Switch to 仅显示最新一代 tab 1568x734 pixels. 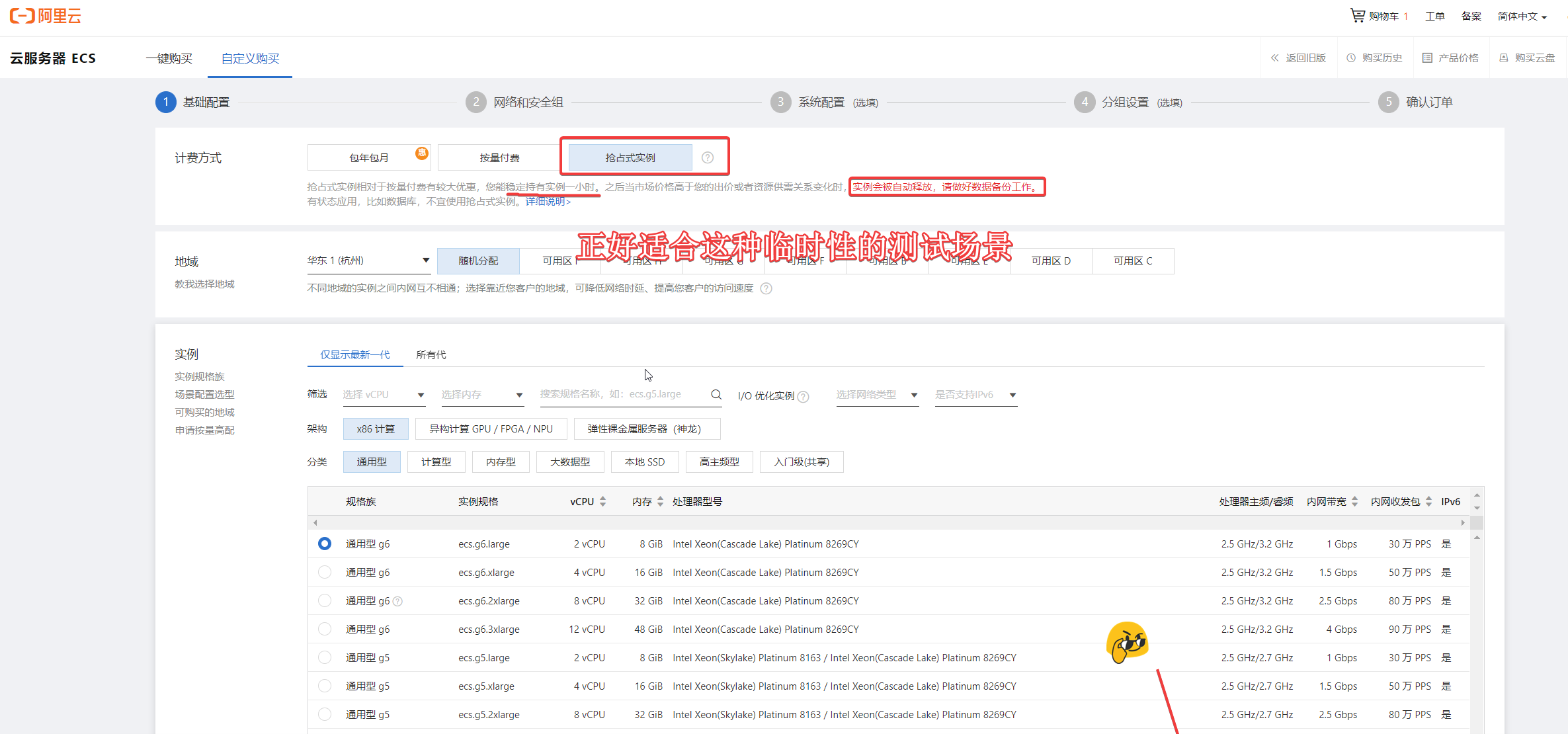coord(355,355)
